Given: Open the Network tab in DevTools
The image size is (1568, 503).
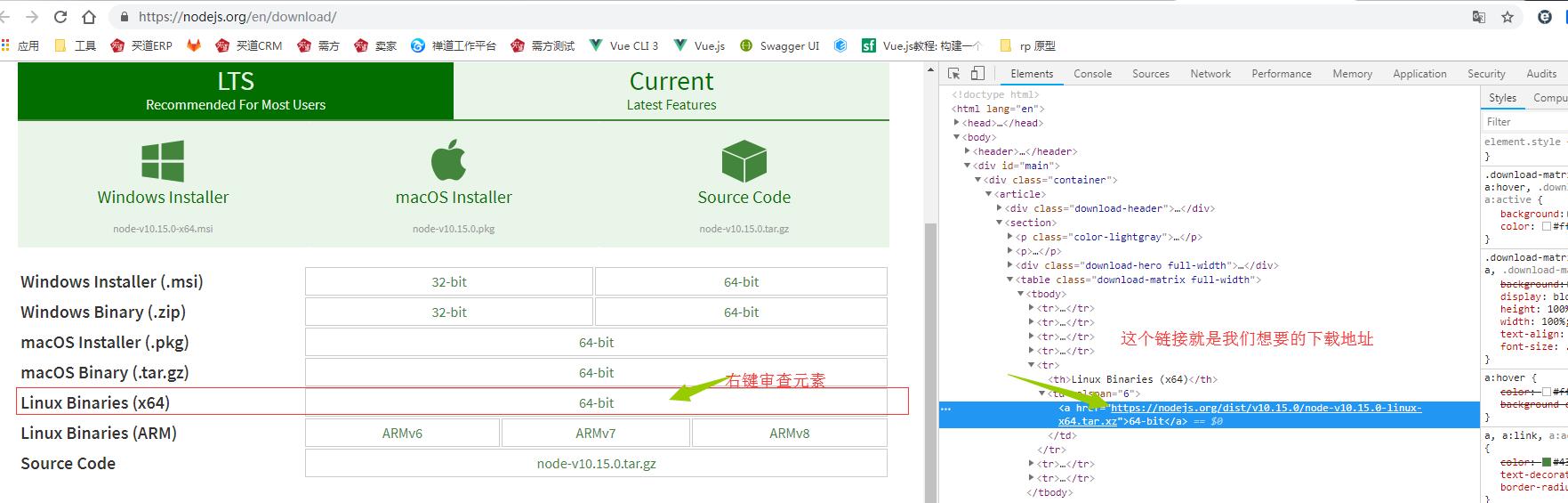Looking at the screenshot, I should coord(1210,74).
